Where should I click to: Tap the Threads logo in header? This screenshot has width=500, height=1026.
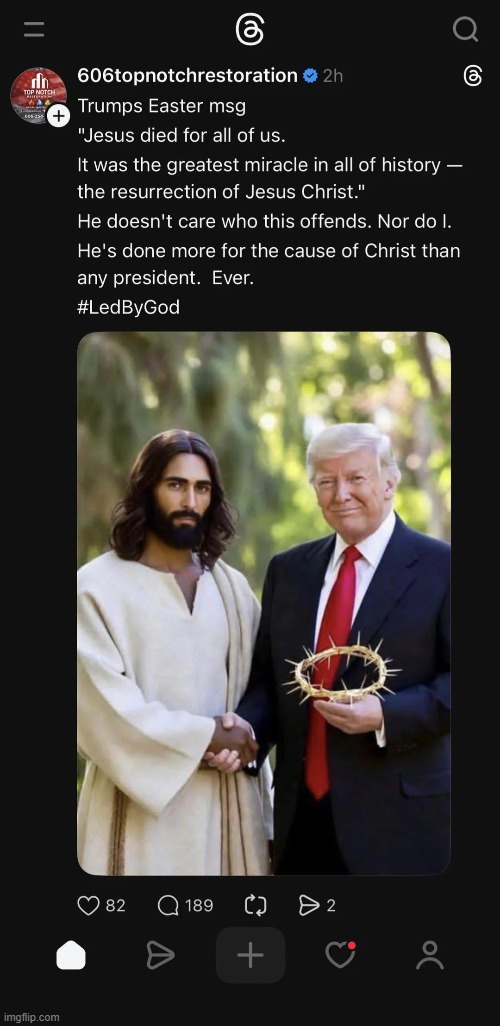249,29
